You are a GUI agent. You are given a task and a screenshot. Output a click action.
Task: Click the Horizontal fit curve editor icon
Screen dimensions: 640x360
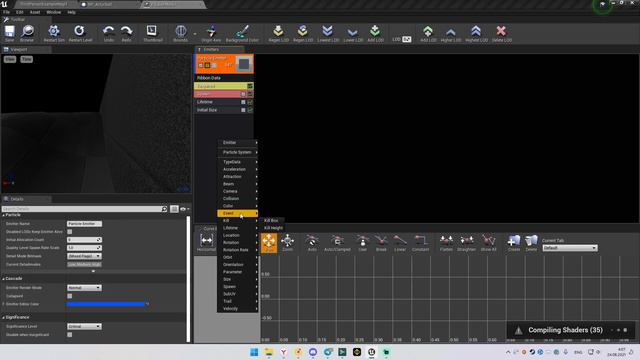pyautogui.click(x=207, y=242)
